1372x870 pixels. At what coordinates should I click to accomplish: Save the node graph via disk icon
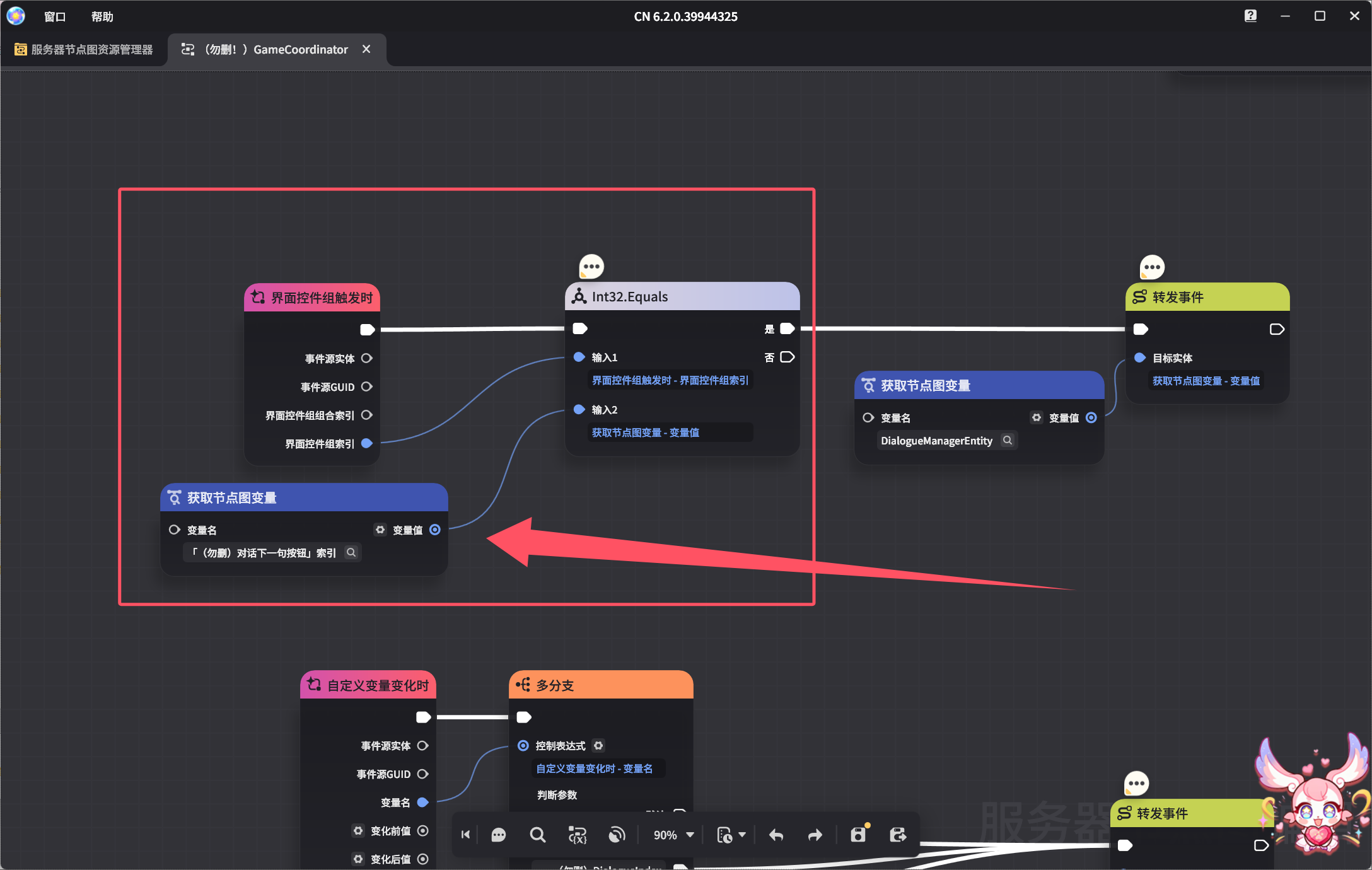pyautogui.click(x=858, y=835)
